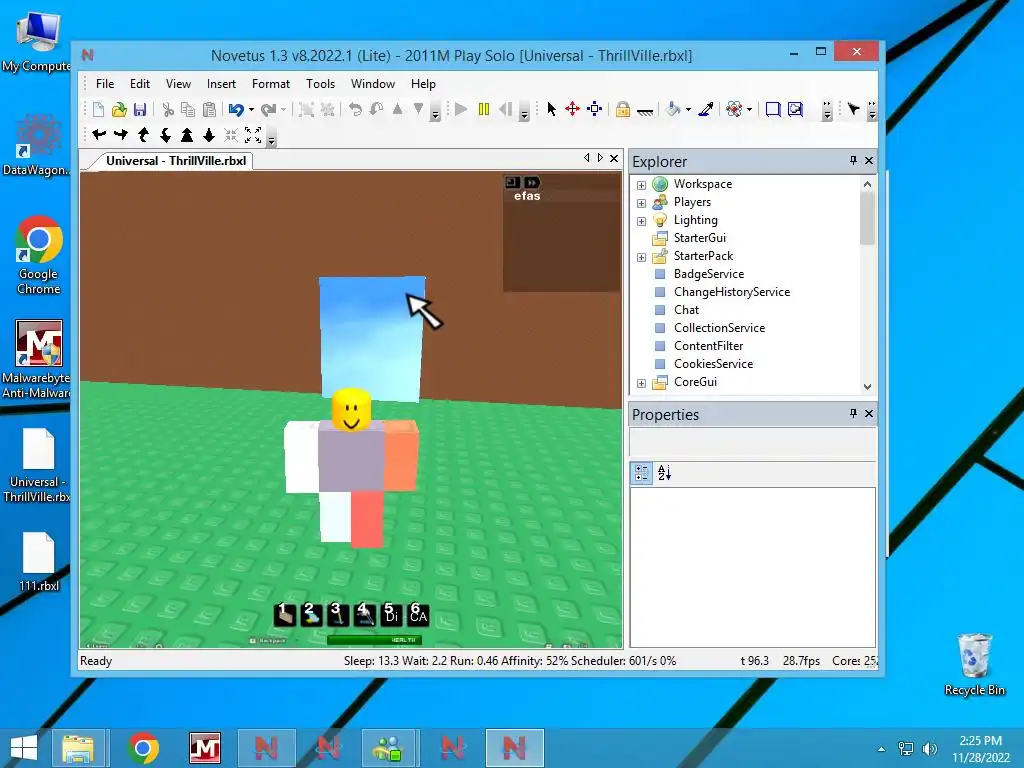Toggle the Anchor tool icon
This screenshot has width=1024, height=768.
coord(645,111)
